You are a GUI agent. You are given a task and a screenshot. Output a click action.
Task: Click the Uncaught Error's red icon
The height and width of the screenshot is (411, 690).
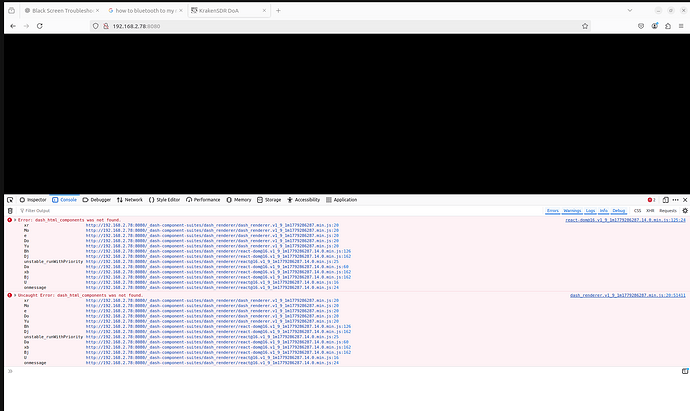9,295
